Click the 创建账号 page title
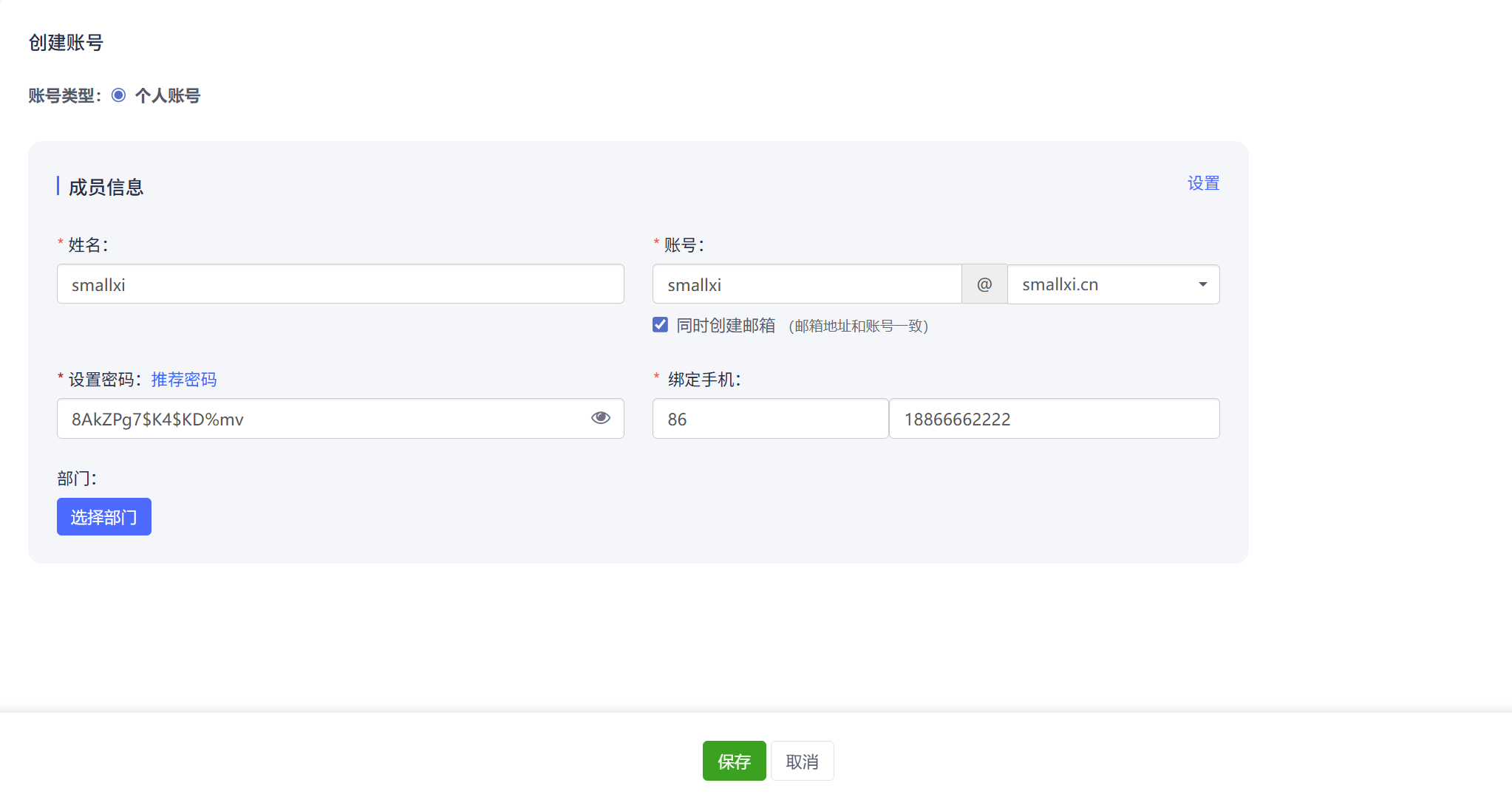The image size is (1512, 794). tap(66, 43)
